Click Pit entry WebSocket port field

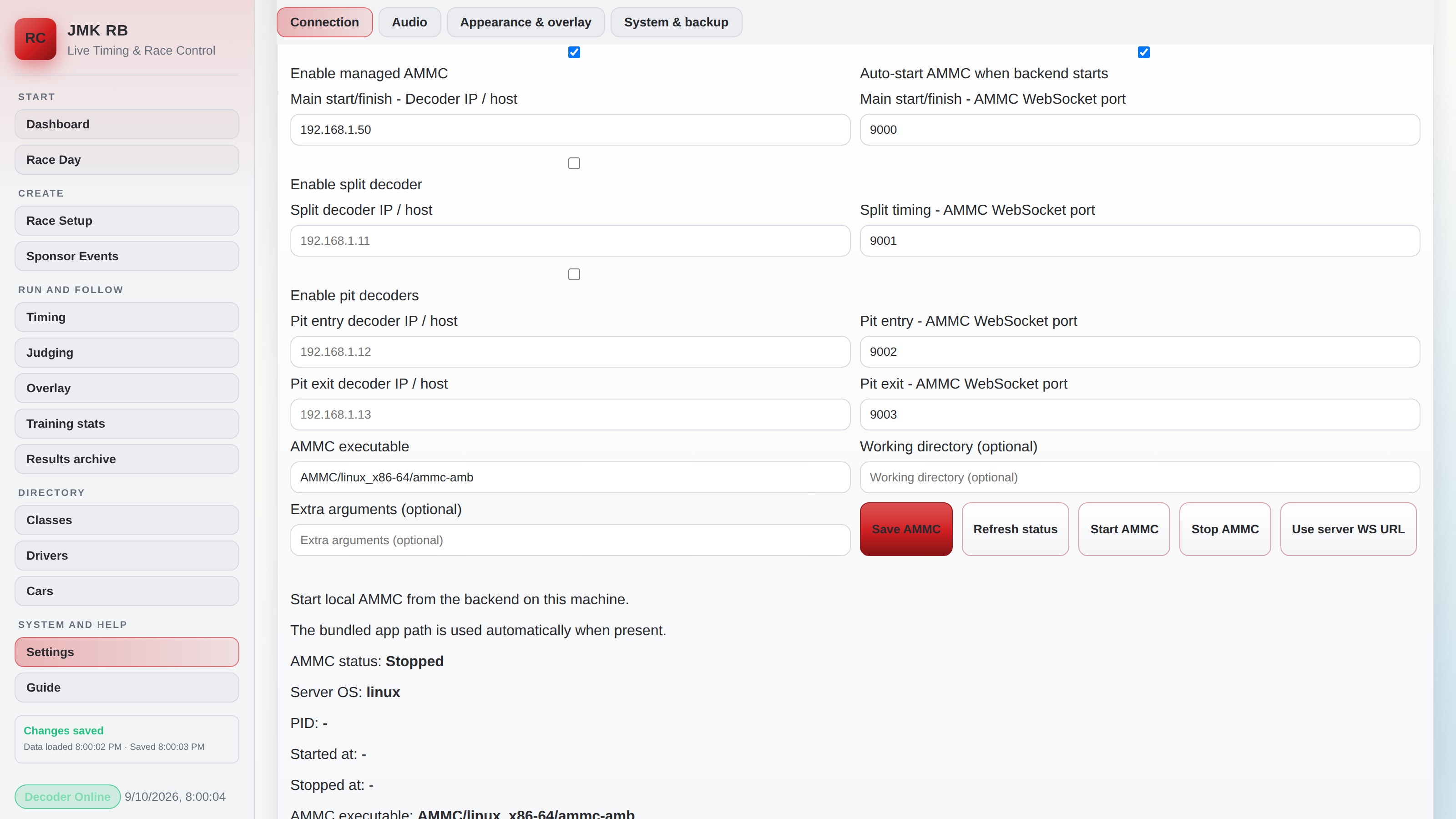(1139, 352)
